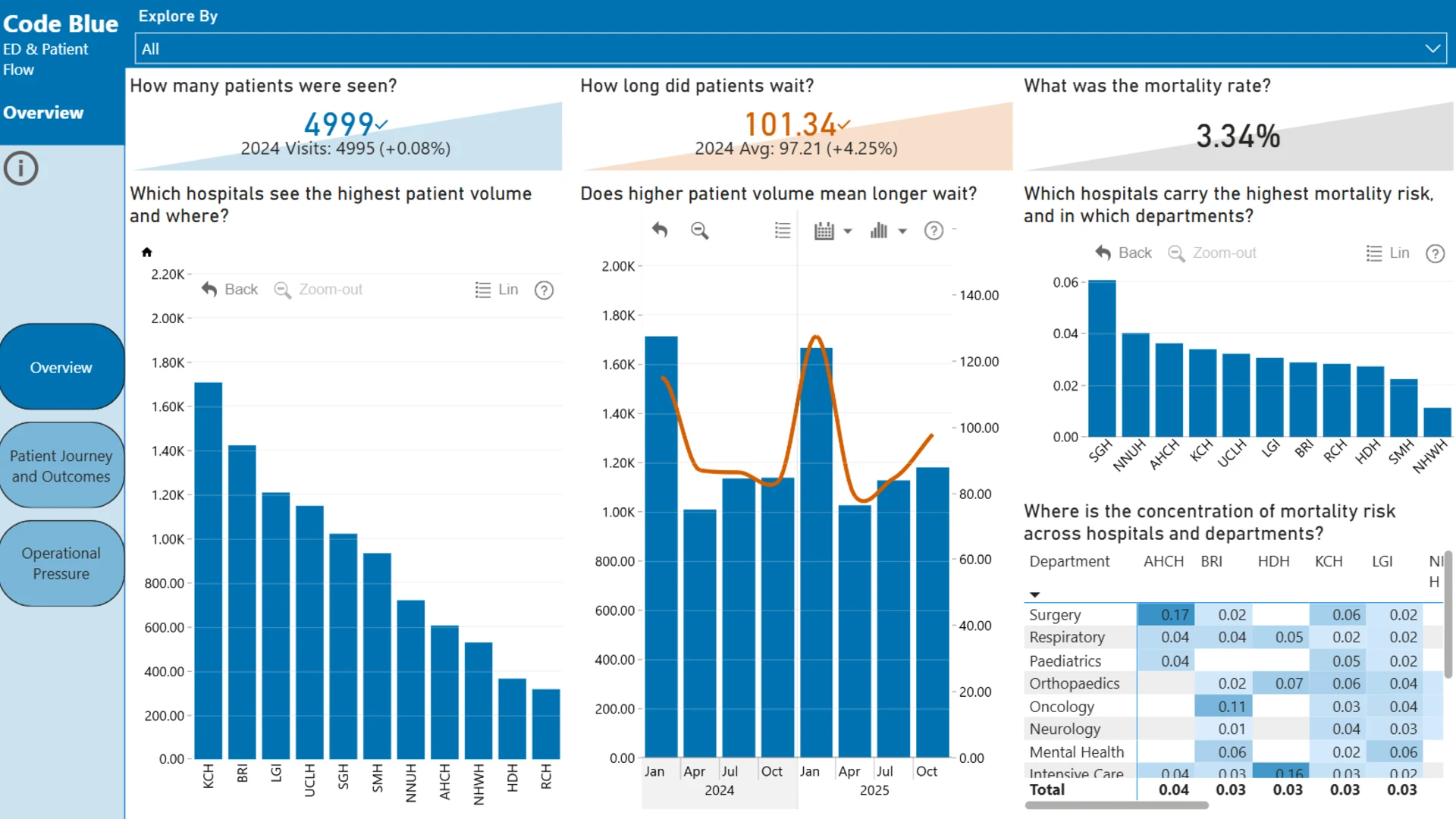Toggle the Lin scale in the hospital volume chart

(x=497, y=289)
